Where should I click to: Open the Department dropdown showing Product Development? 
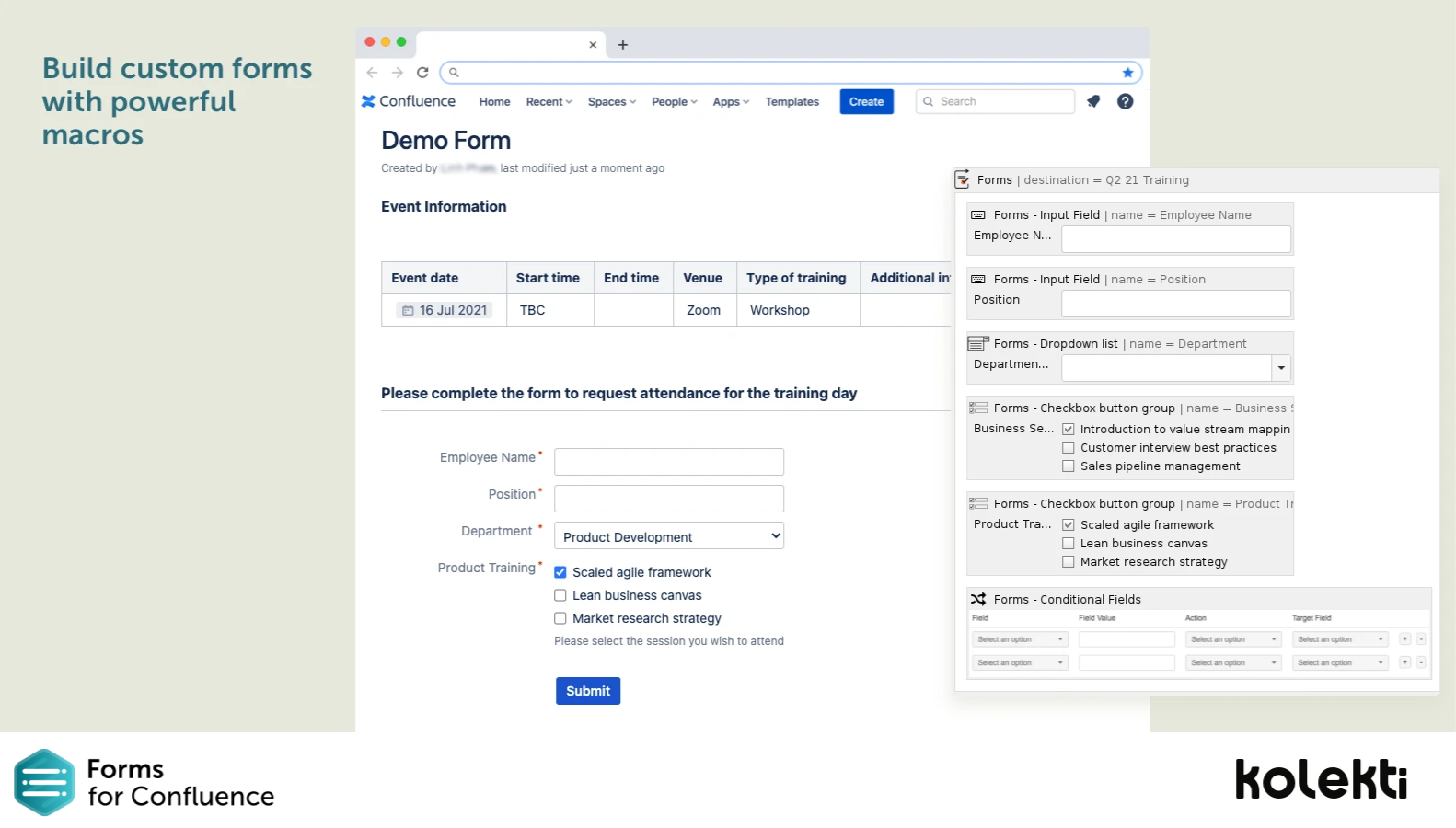pos(669,536)
